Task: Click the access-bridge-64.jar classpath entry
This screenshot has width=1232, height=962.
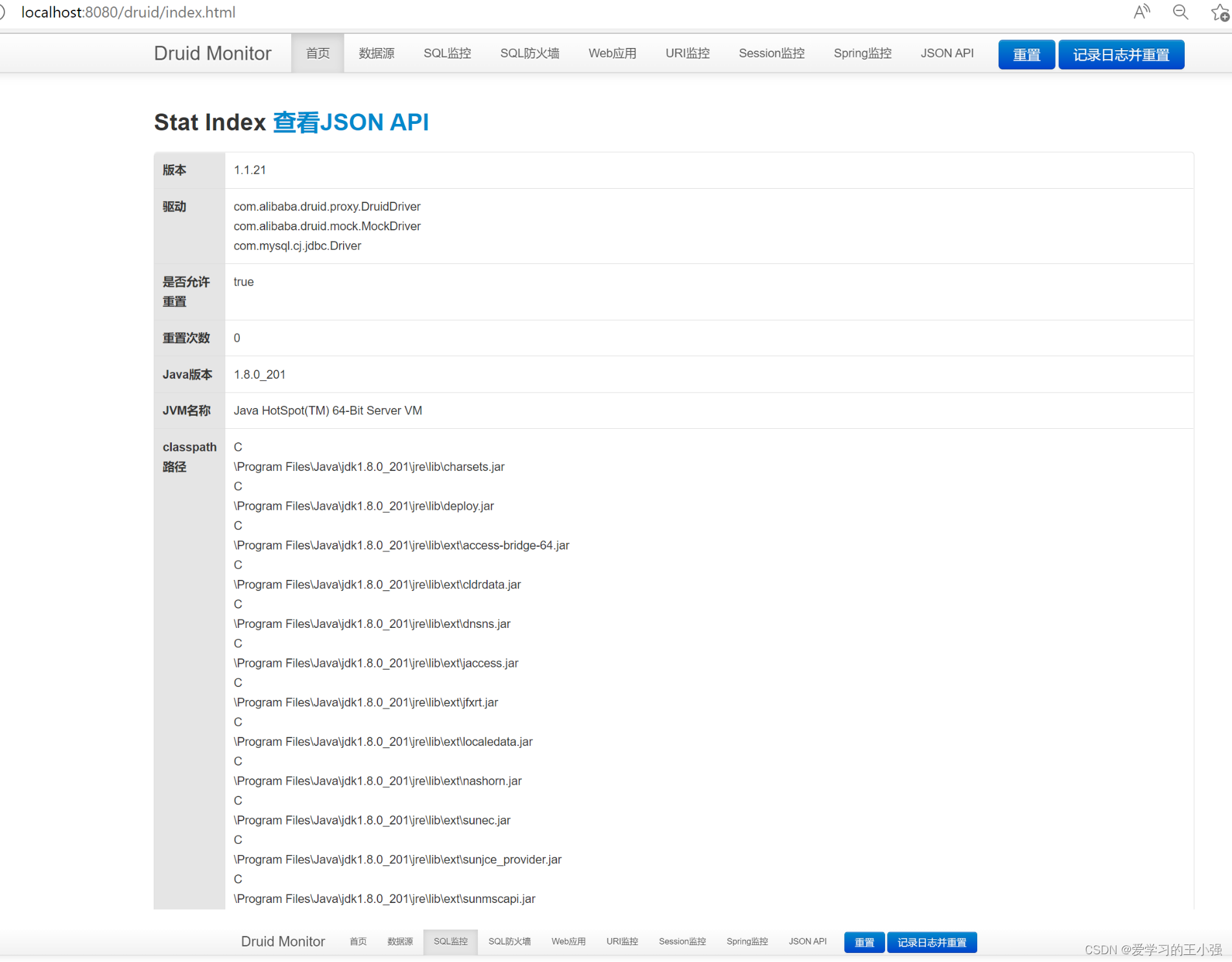Action: [401, 546]
